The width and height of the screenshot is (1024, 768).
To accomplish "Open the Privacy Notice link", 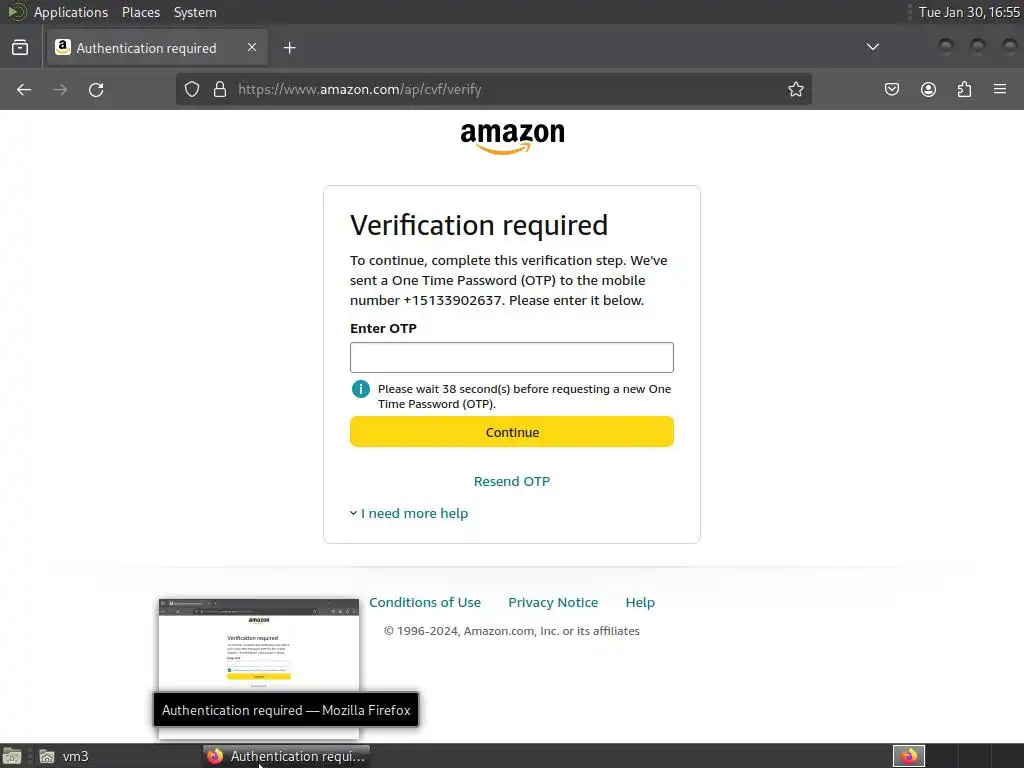I will click(x=553, y=602).
